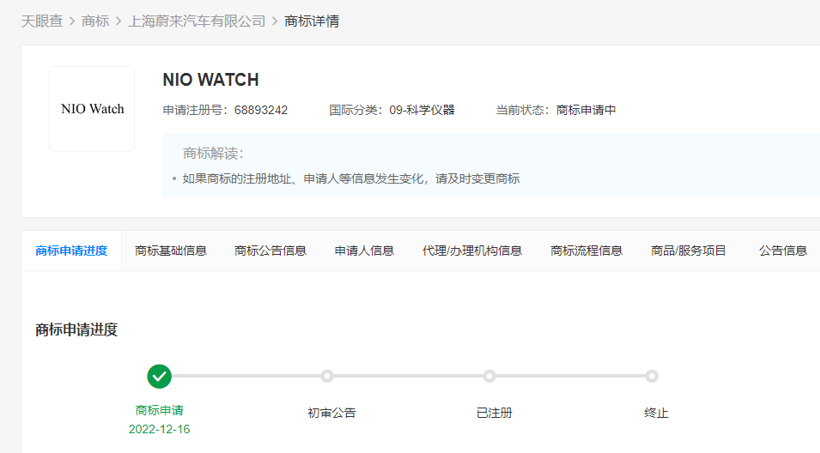820x453 pixels.
Task: Select the 商标申请进度 tab
Action: (x=71, y=251)
